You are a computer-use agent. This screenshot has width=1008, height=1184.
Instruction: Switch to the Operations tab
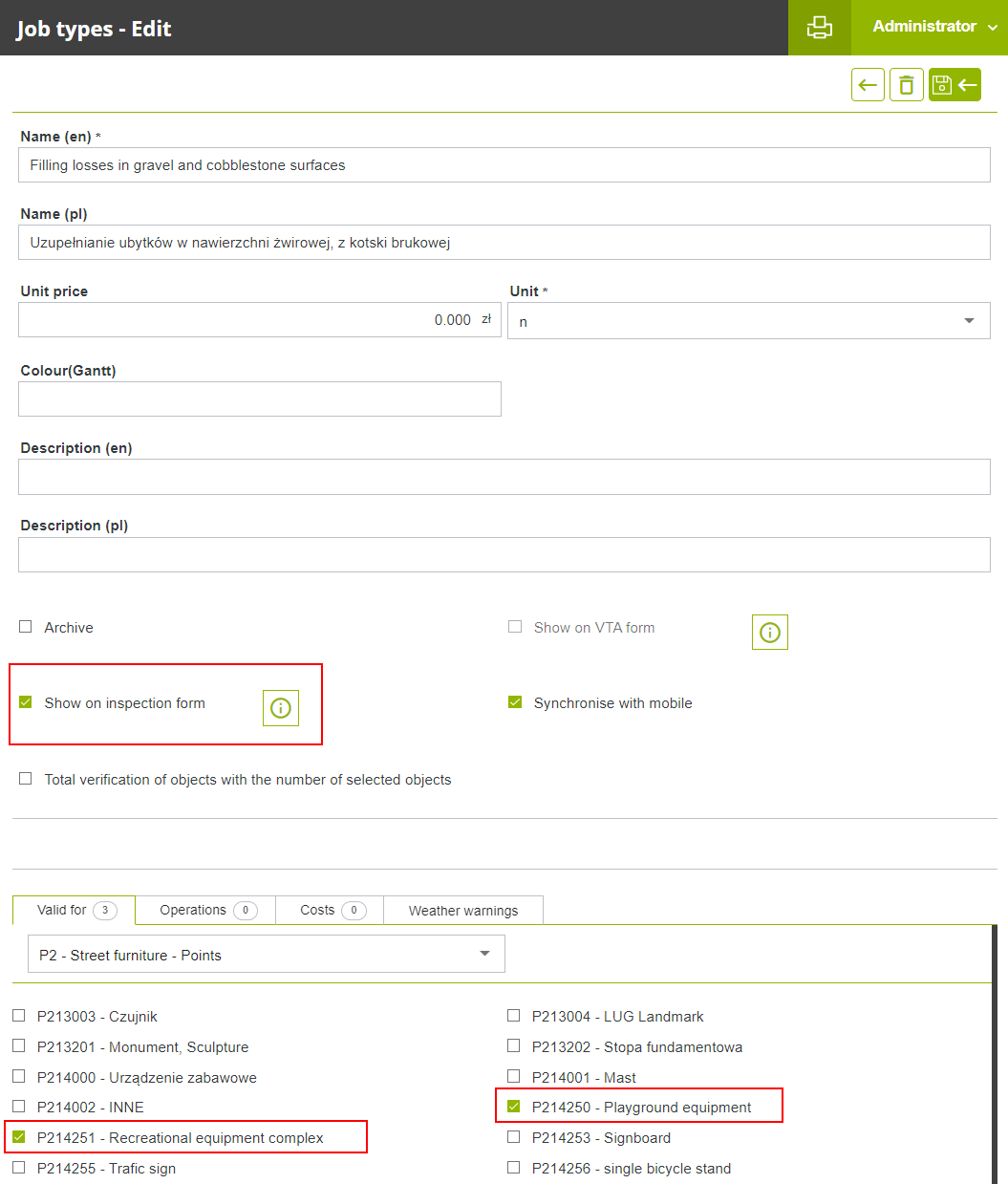tap(205, 910)
